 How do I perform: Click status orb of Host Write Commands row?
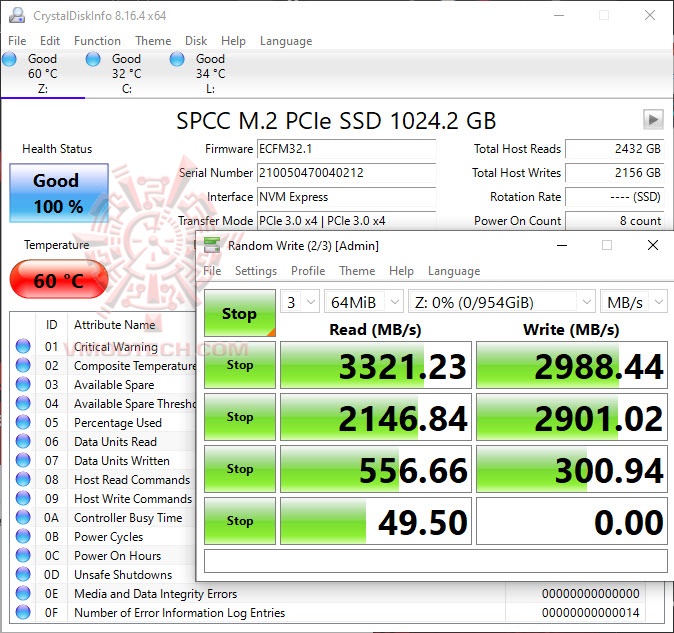point(23,498)
